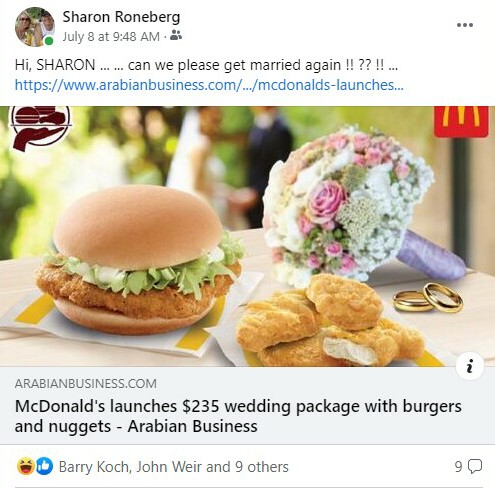Image resolution: width=495 pixels, height=490 pixels.
Task: Click the friends audience privacy icon
Action: [176, 35]
